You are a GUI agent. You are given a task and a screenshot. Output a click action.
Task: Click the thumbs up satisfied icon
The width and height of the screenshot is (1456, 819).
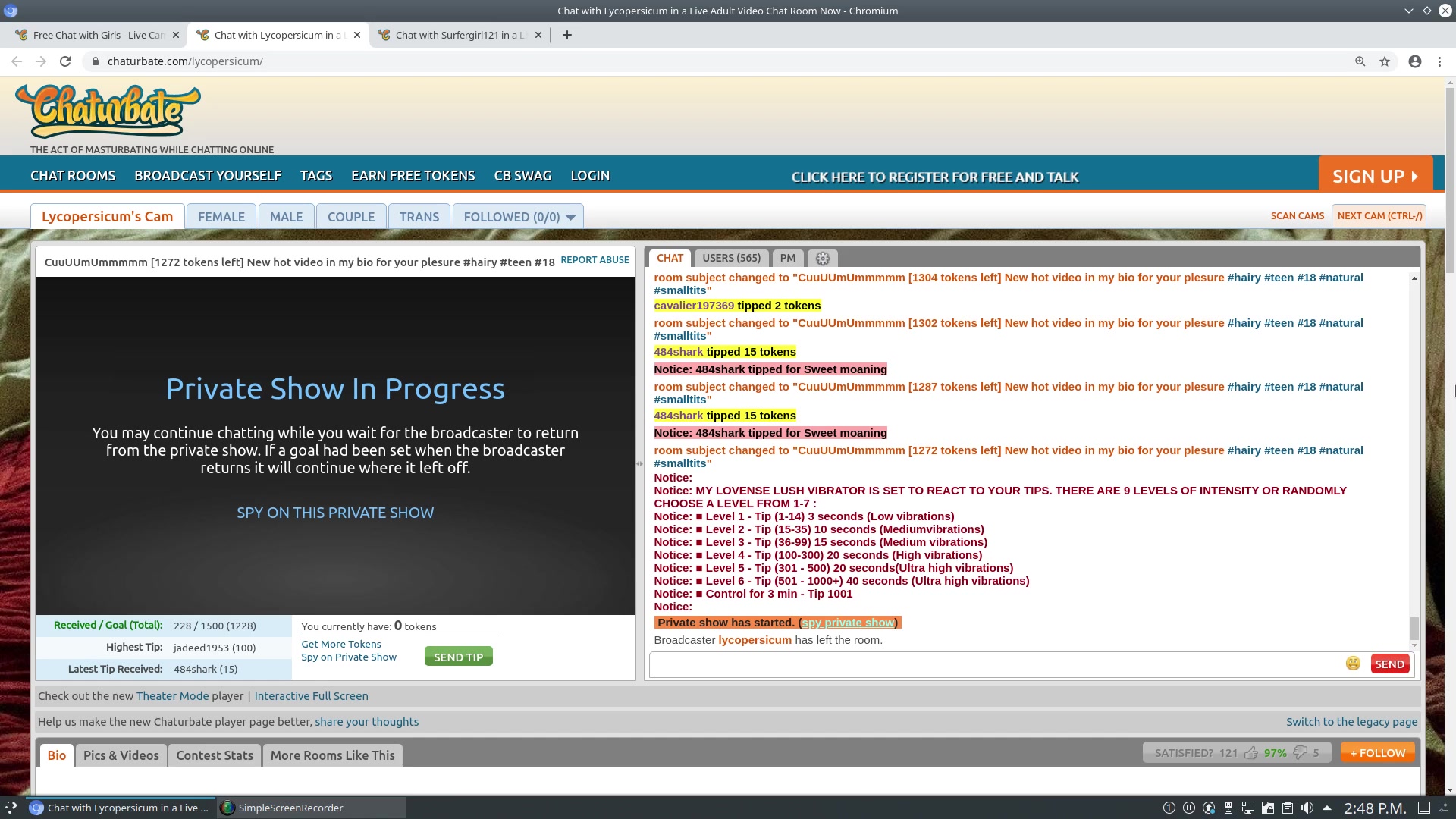pos(1250,753)
